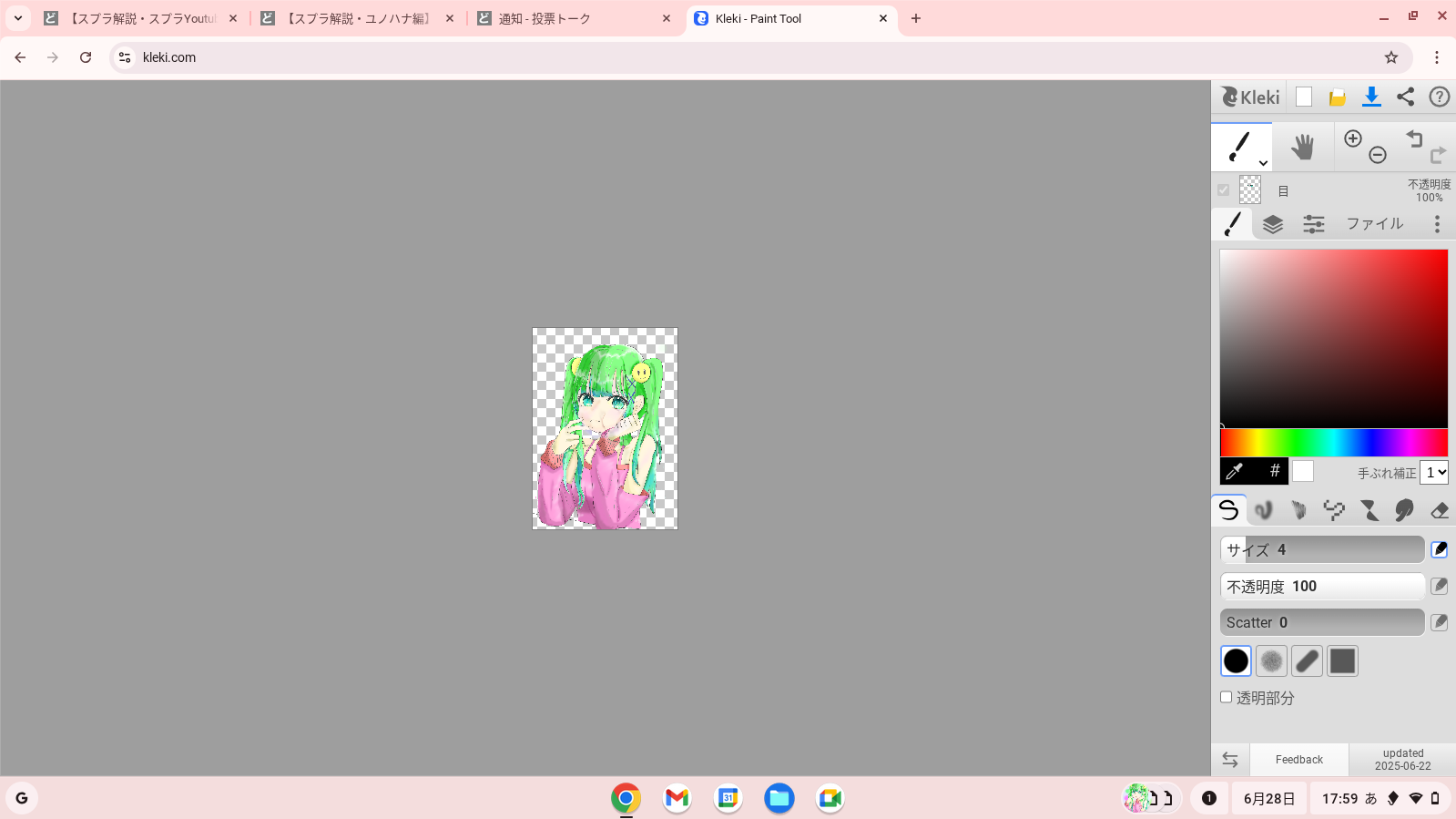Select the pen brush type
Image resolution: width=1456 pixels, height=819 pixels.
pyautogui.click(x=1229, y=510)
